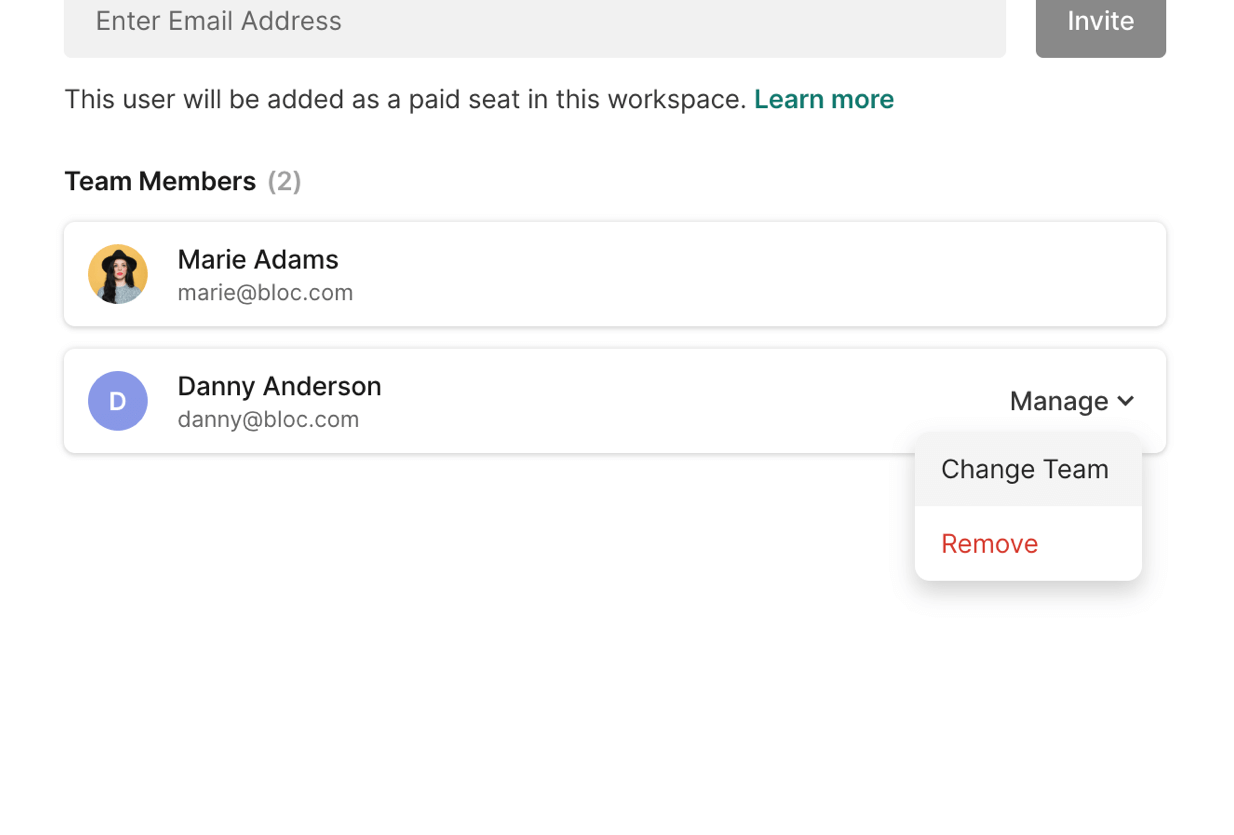This screenshot has width=1234, height=835.
Task: Open the Manage dropdown for Danny Anderson
Action: pyautogui.click(x=1059, y=401)
